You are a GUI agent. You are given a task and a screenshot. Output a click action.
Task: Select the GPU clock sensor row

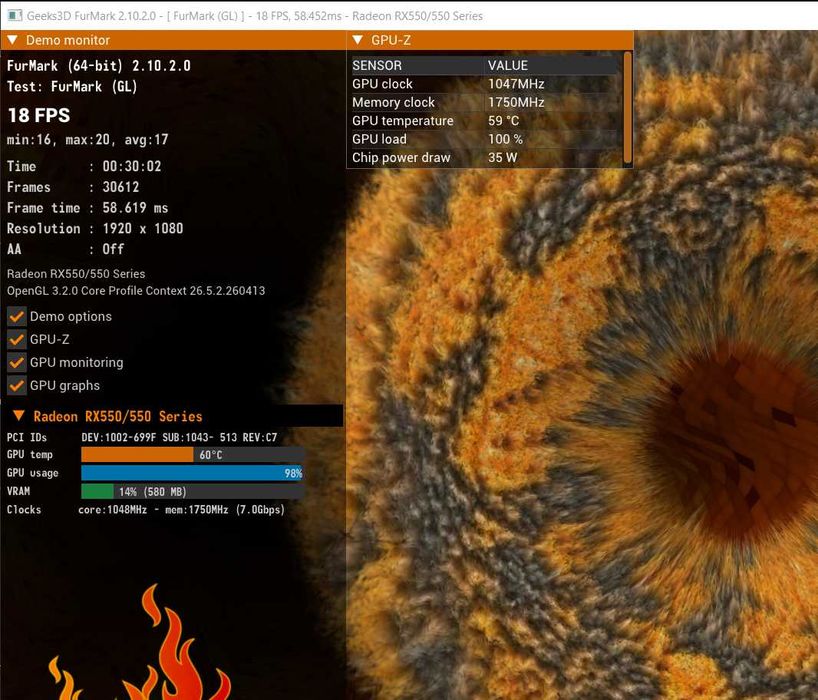pyautogui.click(x=485, y=84)
